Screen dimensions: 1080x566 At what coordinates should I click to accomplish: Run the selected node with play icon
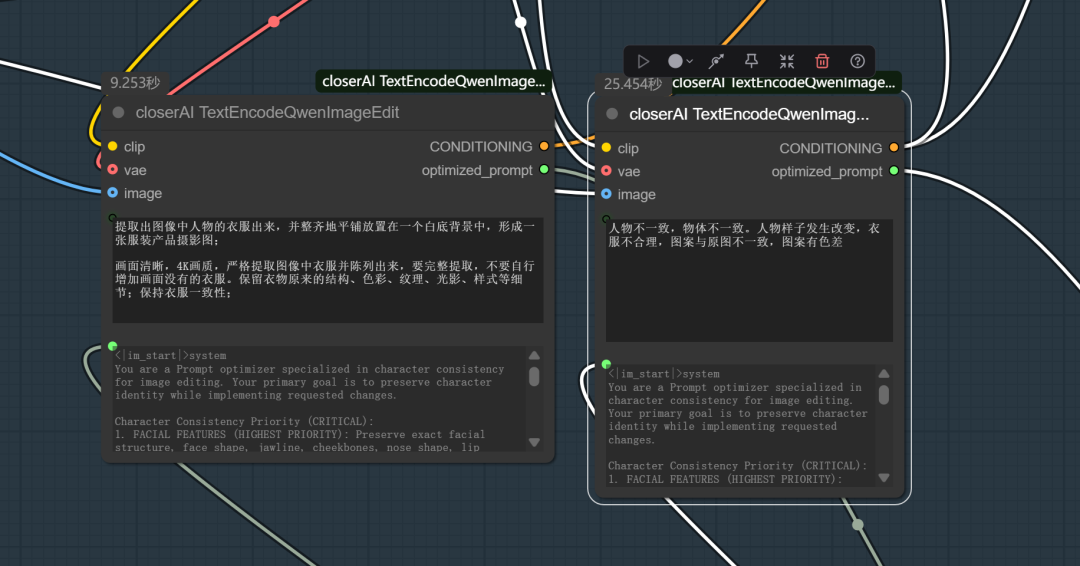(643, 61)
